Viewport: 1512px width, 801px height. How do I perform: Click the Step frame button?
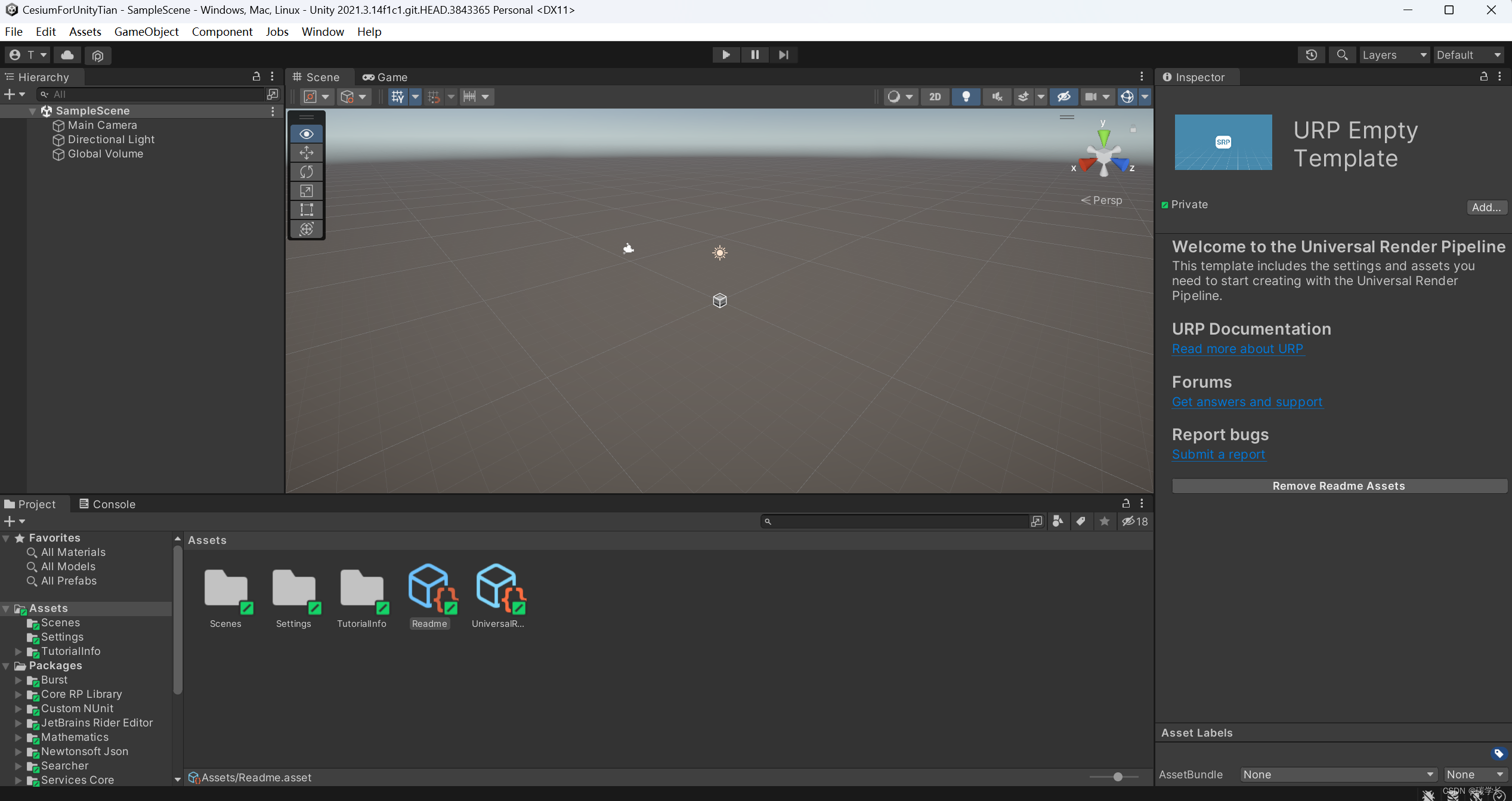pos(784,55)
